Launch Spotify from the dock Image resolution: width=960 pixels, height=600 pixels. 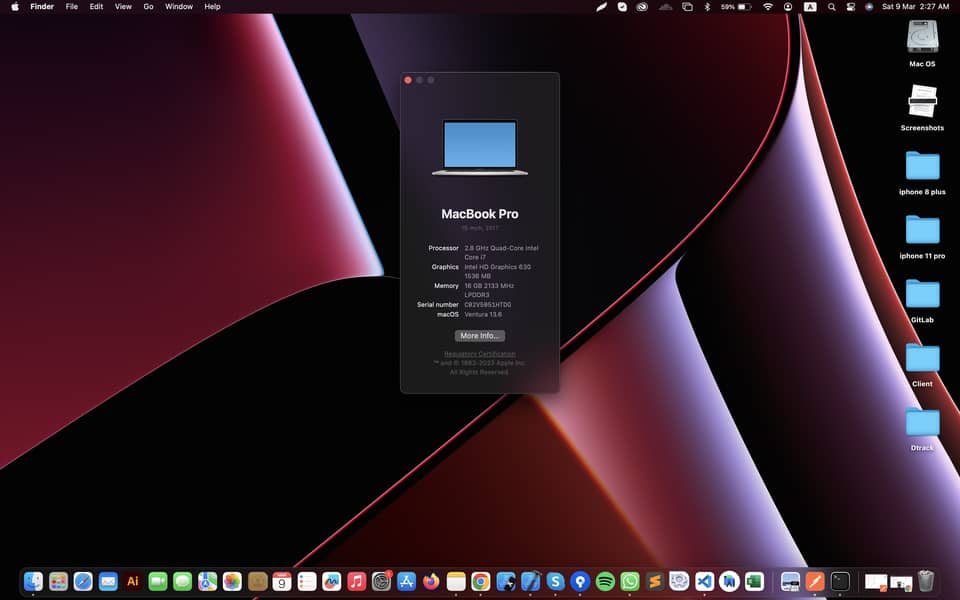click(605, 581)
